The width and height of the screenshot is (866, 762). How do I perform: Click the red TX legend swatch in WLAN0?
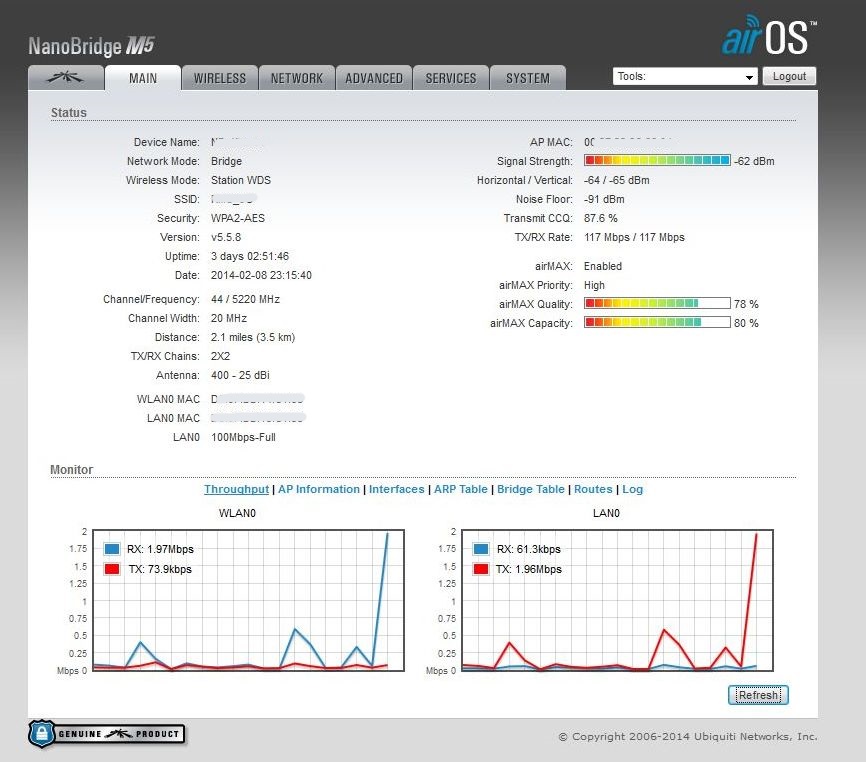[x=112, y=569]
